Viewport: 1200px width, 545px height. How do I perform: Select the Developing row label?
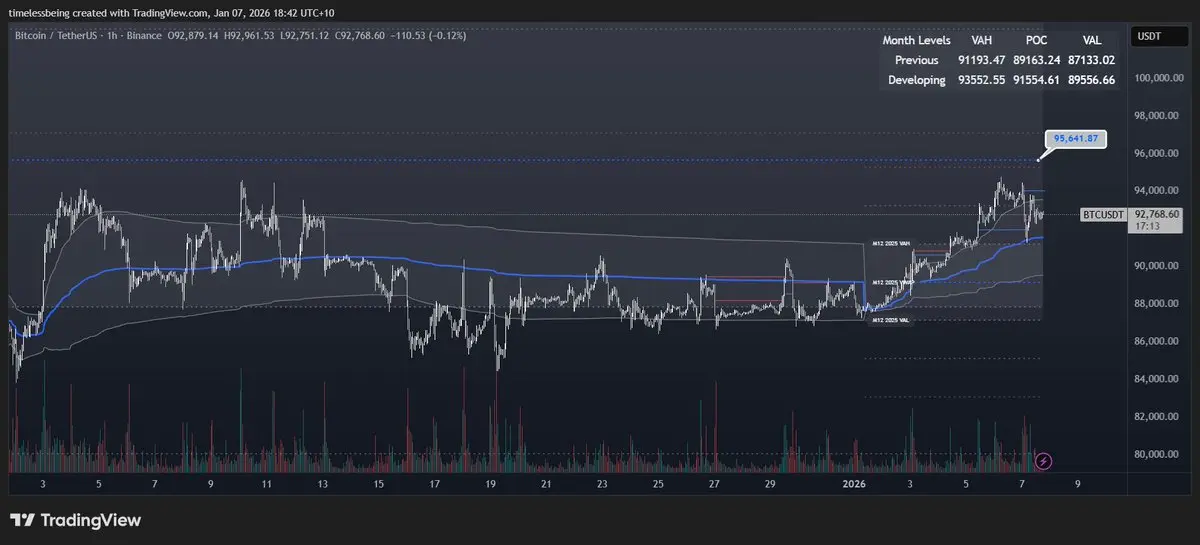coord(915,80)
